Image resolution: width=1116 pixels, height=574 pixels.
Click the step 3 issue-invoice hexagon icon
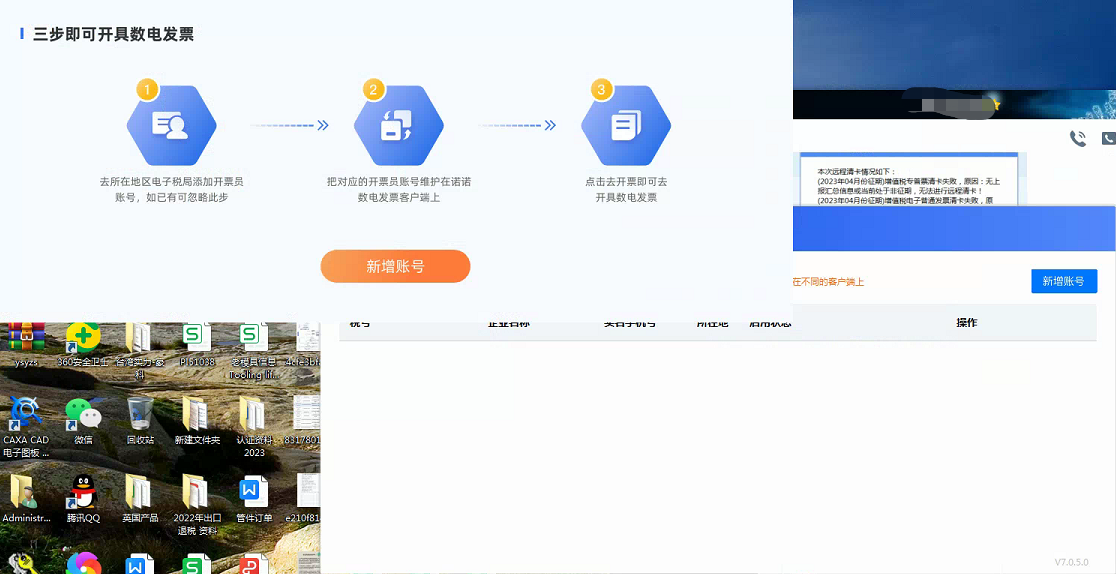point(626,126)
